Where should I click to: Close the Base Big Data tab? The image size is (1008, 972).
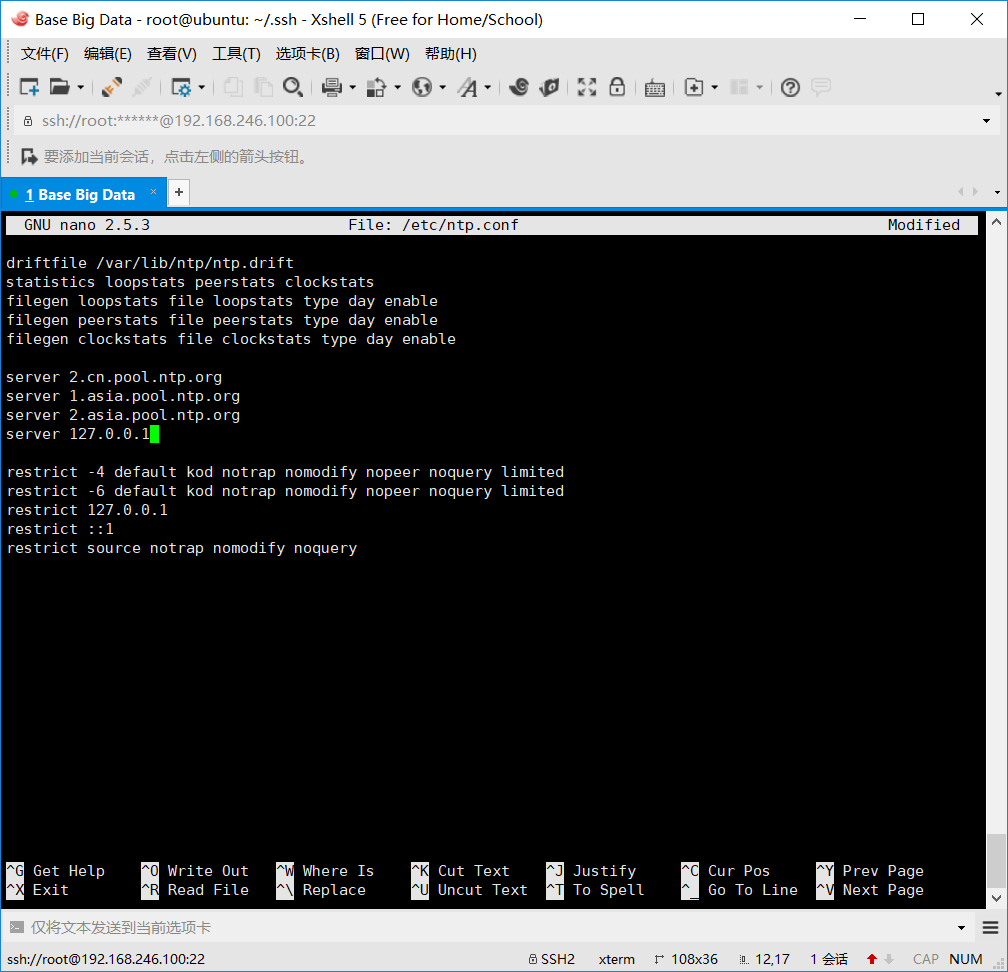(154, 192)
